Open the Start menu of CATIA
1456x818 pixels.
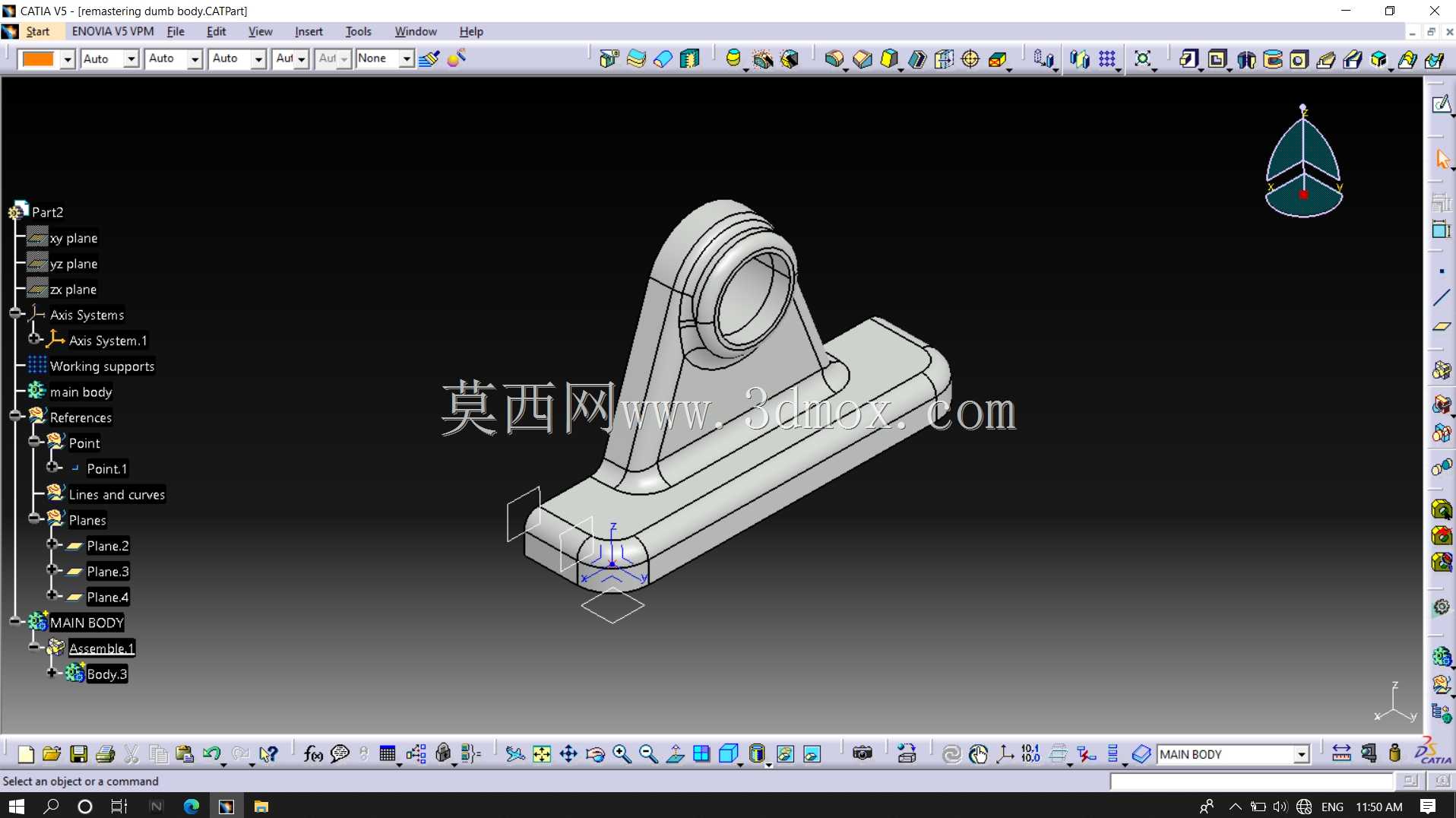click(x=37, y=31)
